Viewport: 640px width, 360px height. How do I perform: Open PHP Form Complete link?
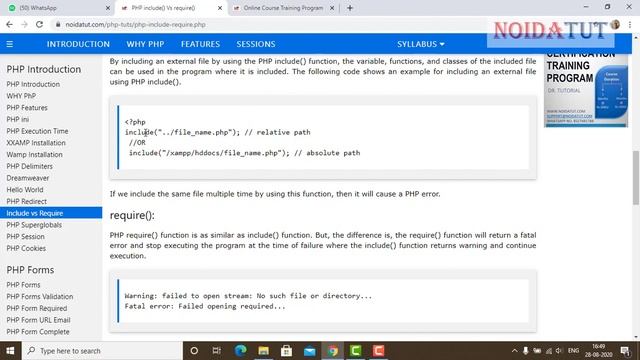tap(38, 332)
